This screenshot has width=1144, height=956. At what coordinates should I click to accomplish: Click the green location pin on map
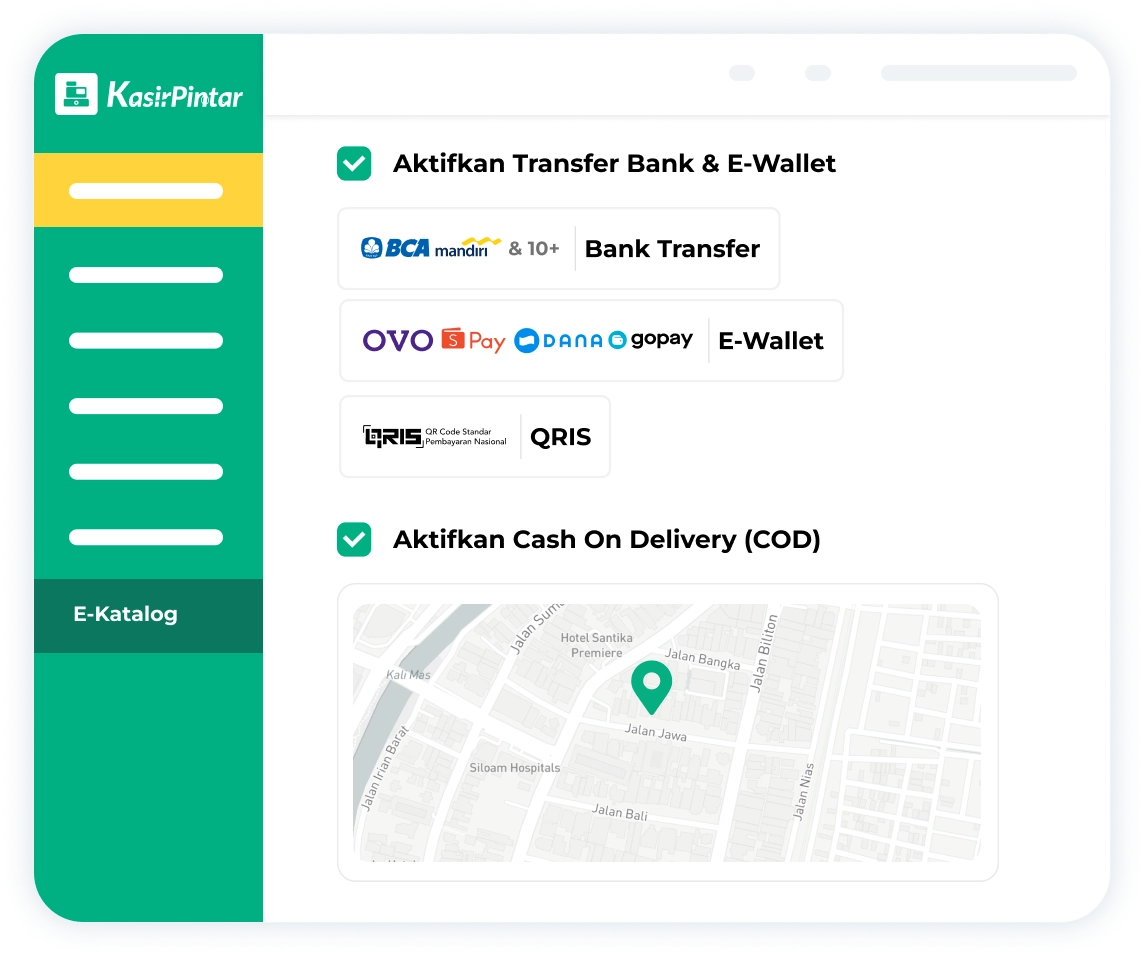tap(651, 686)
